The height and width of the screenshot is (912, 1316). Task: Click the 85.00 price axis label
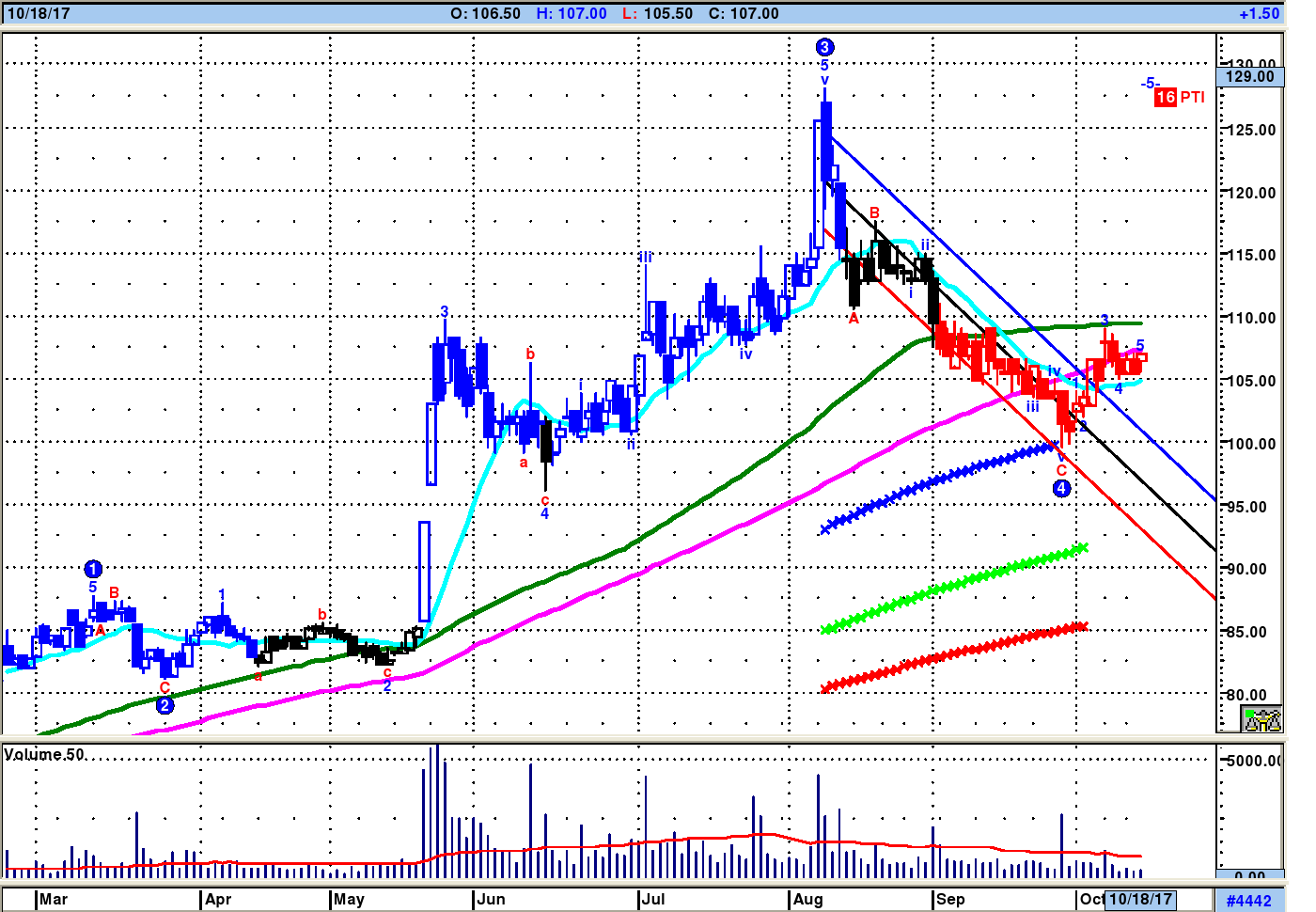click(1248, 632)
